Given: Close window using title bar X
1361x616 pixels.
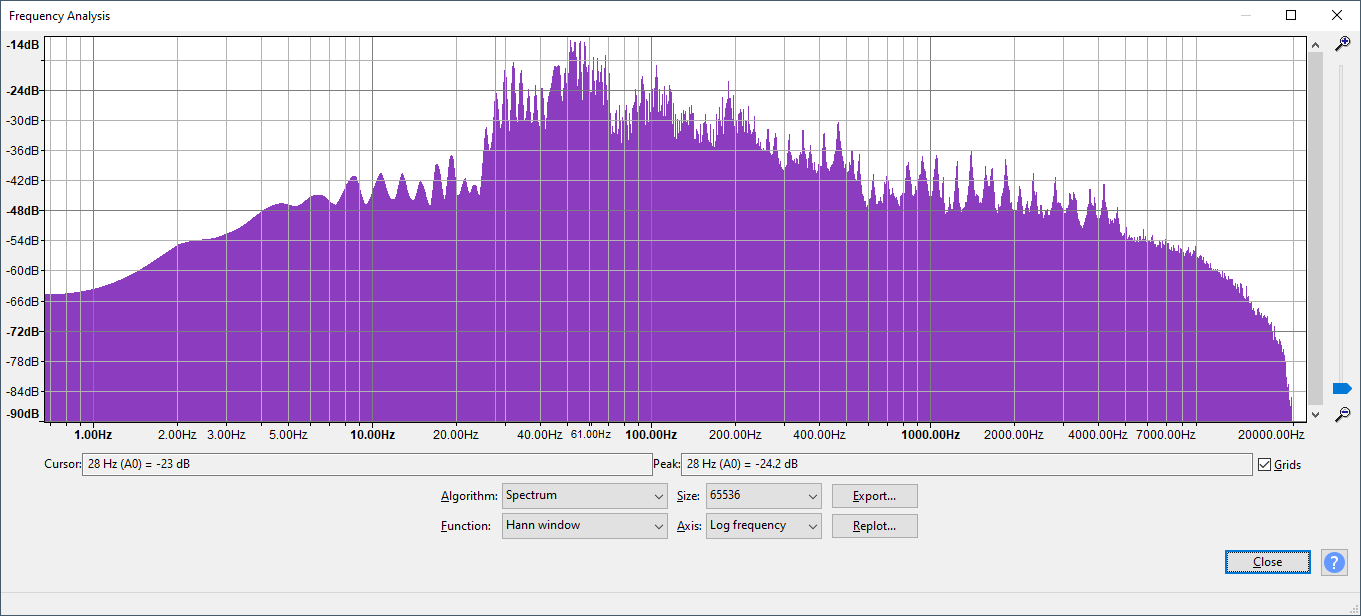Looking at the screenshot, I should pyautogui.click(x=1336, y=15).
